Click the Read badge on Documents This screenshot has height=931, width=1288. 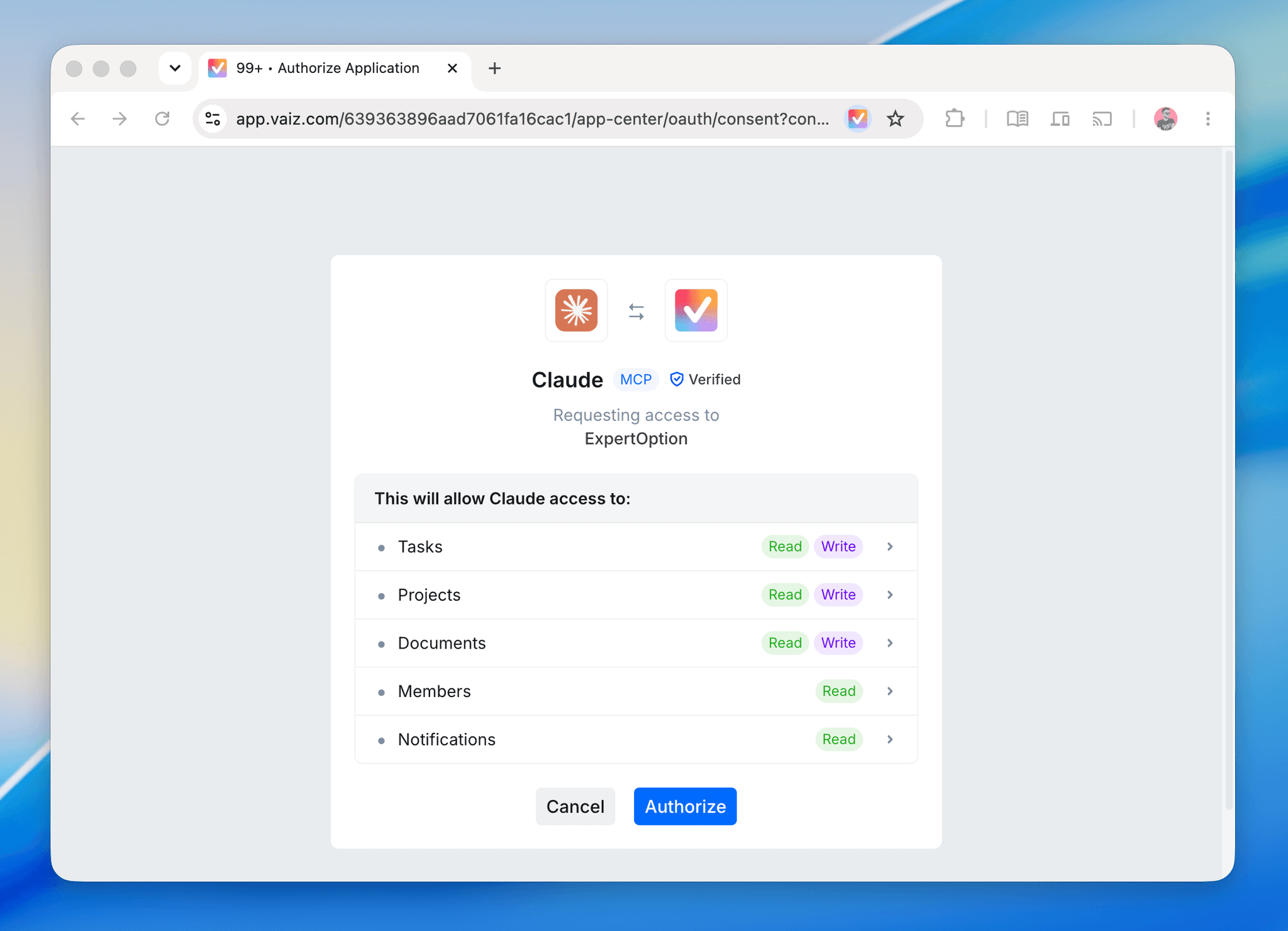coord(785,643)
